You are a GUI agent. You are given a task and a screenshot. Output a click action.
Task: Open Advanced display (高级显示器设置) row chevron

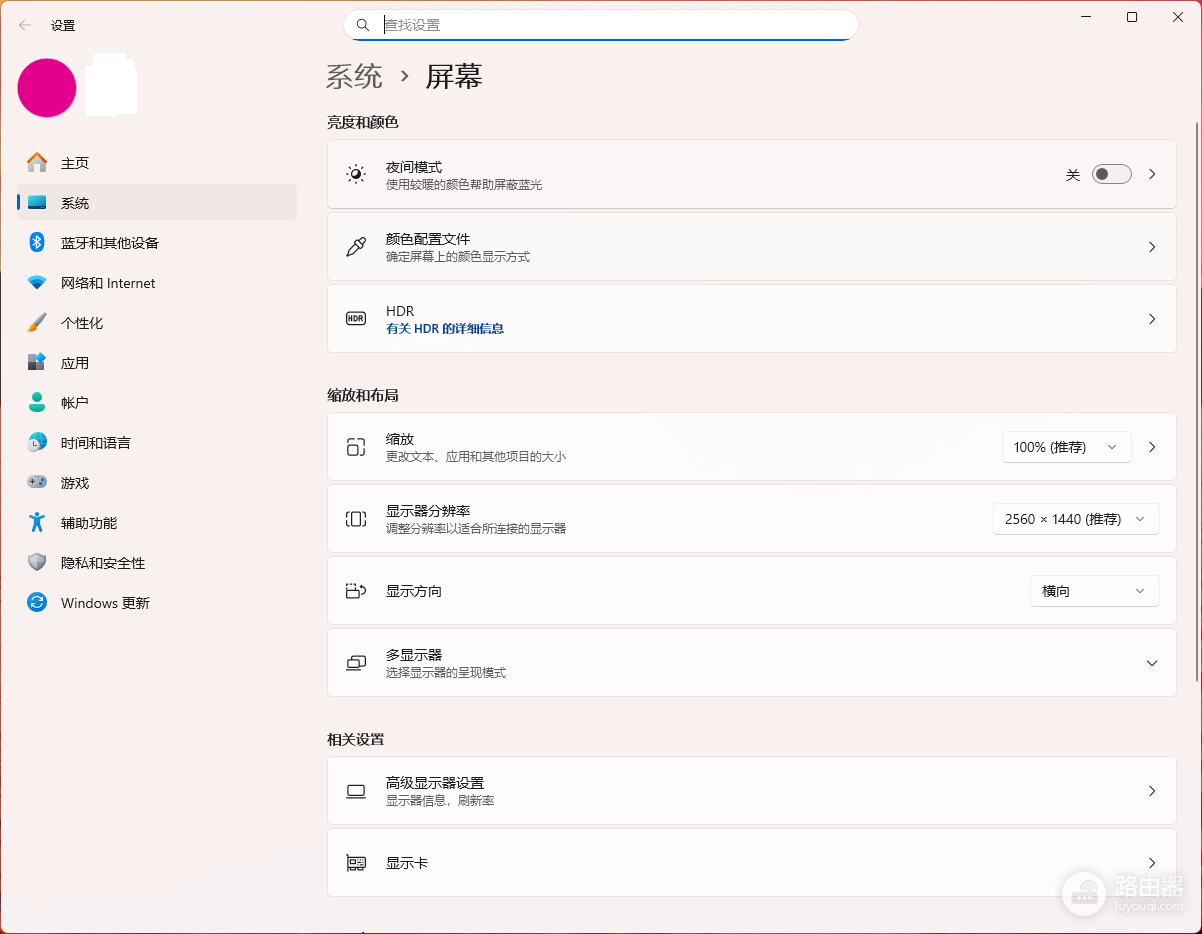1152,791
